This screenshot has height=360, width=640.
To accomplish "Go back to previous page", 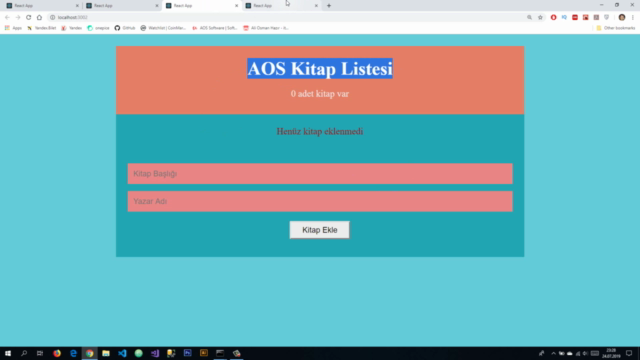I will 7,17.
